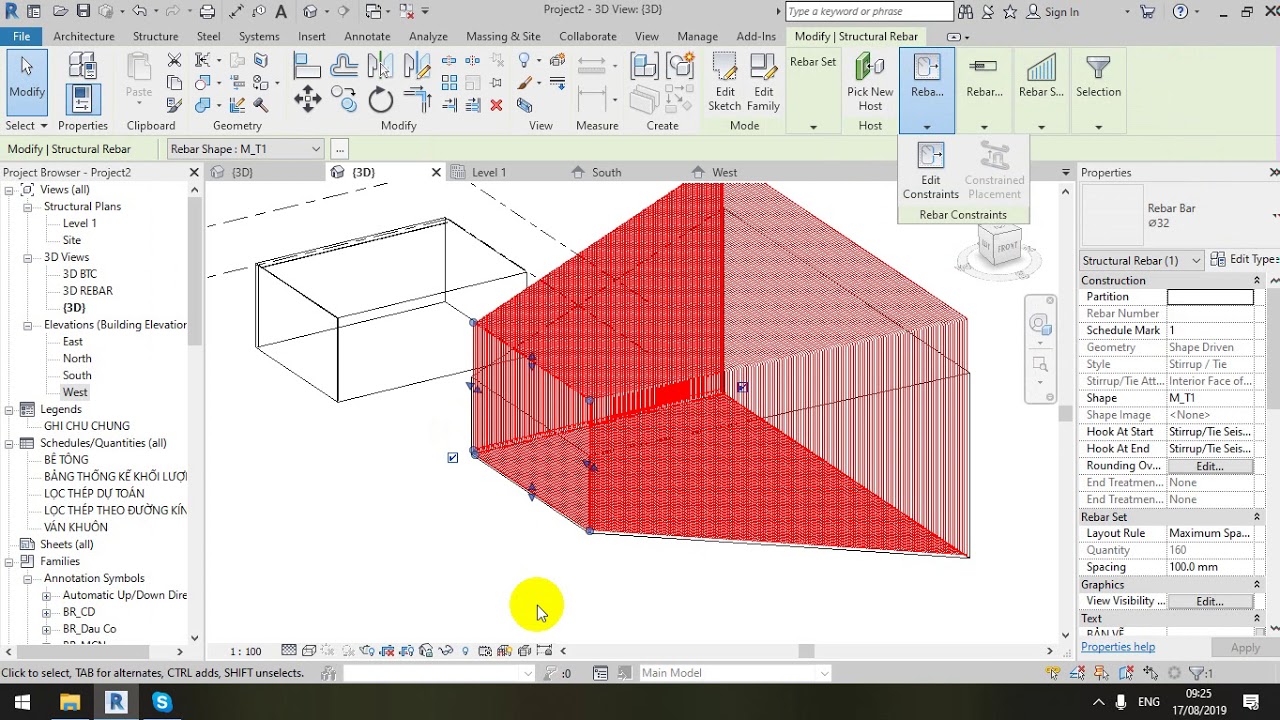
Task: Open File Explorer from the taskbar
Action: click(70, 702)
